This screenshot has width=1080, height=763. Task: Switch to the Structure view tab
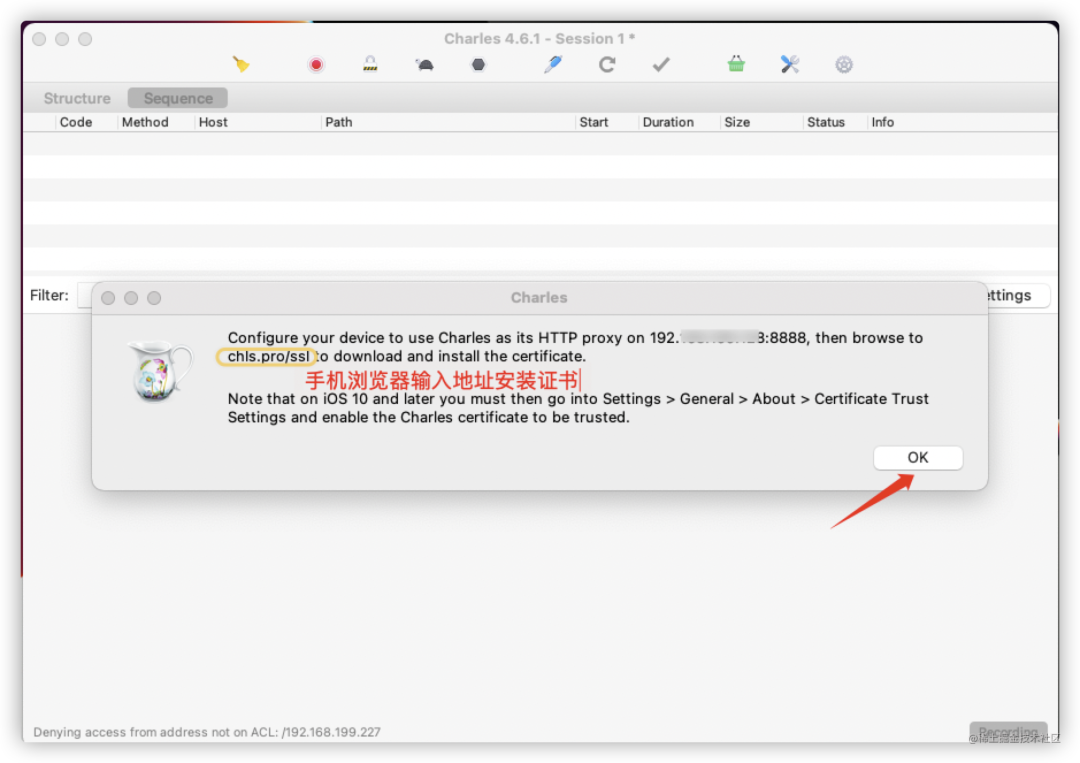76,98
